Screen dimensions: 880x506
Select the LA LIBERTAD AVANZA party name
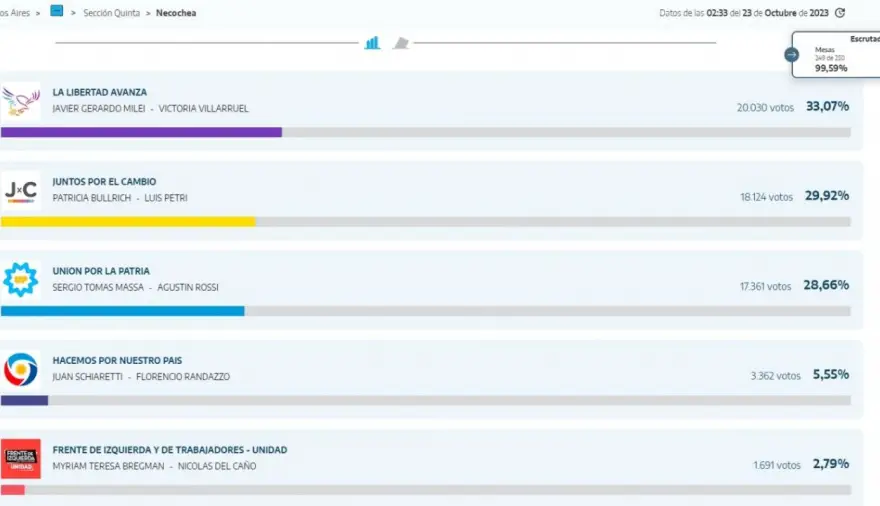click(x=100, y=92)
